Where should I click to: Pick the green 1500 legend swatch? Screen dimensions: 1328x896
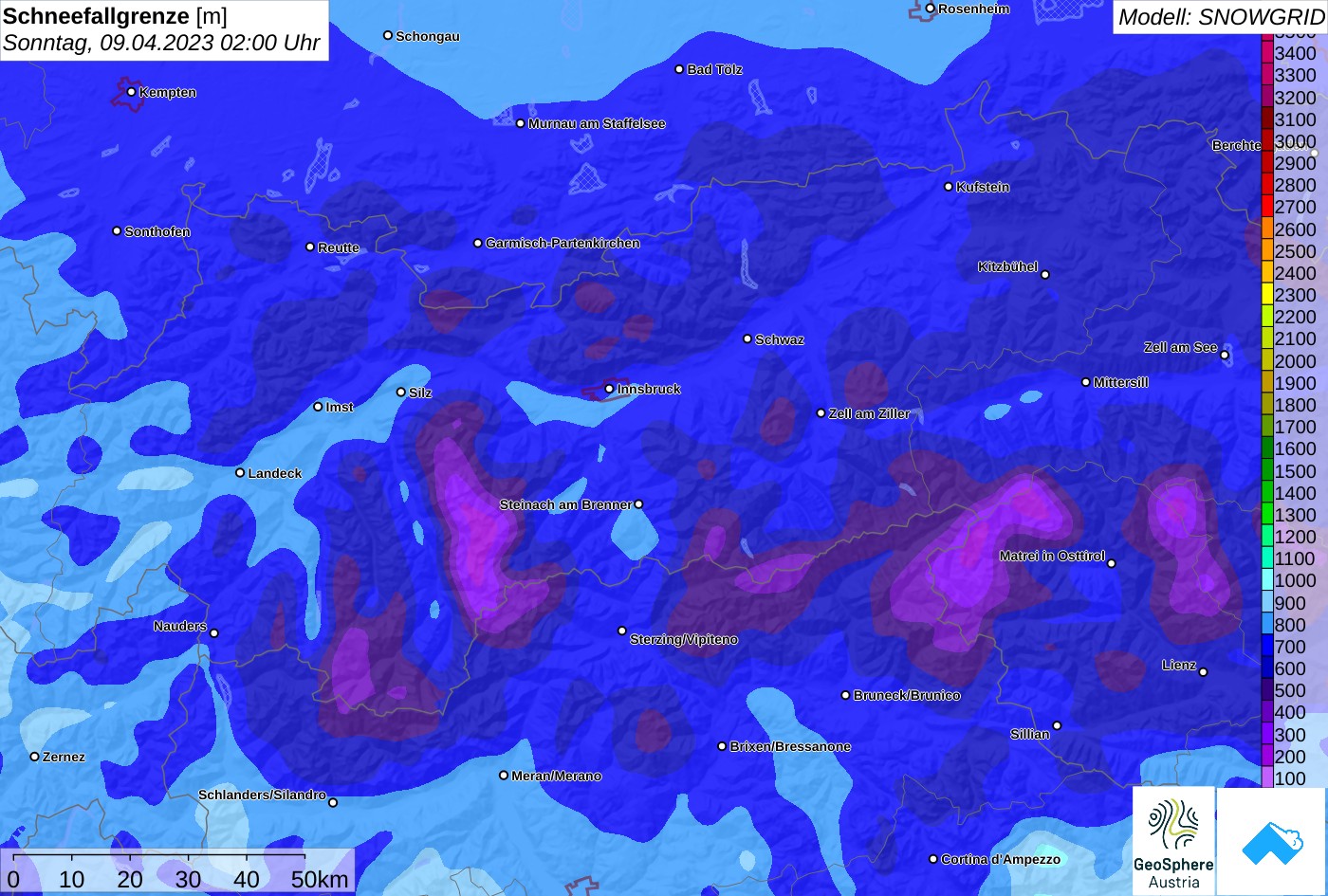pyautogui.click(x=1266, y=471)
